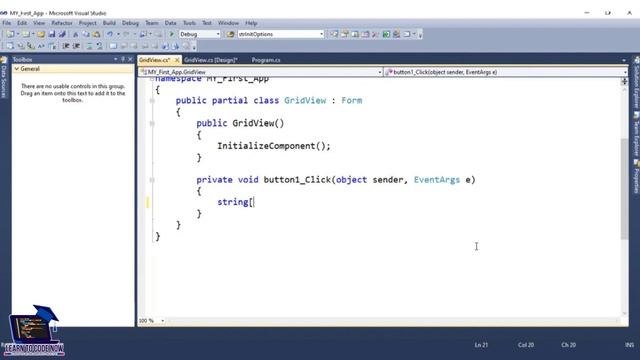Screen dimensions: 640x360
Task: Uncomment selected lines icon
Action: [100, 46]
